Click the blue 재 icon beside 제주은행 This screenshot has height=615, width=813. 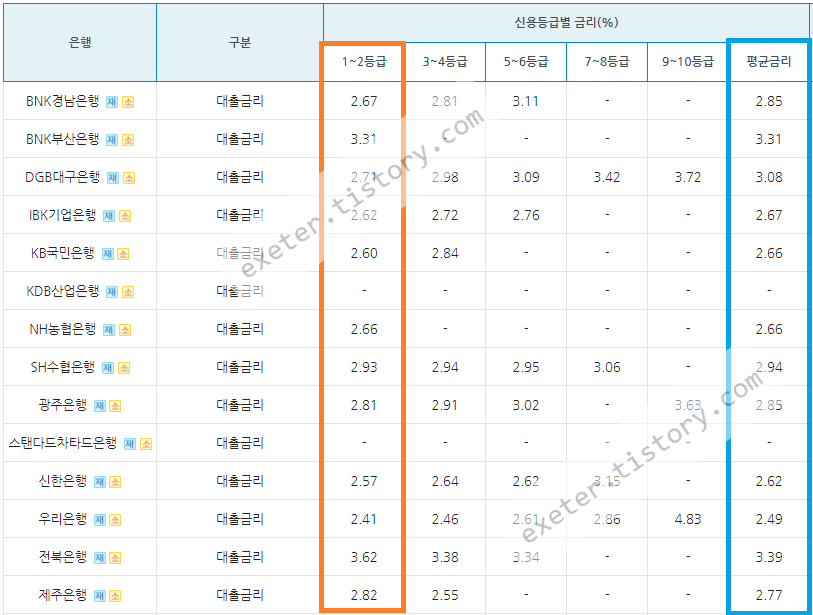coord(100,596)
